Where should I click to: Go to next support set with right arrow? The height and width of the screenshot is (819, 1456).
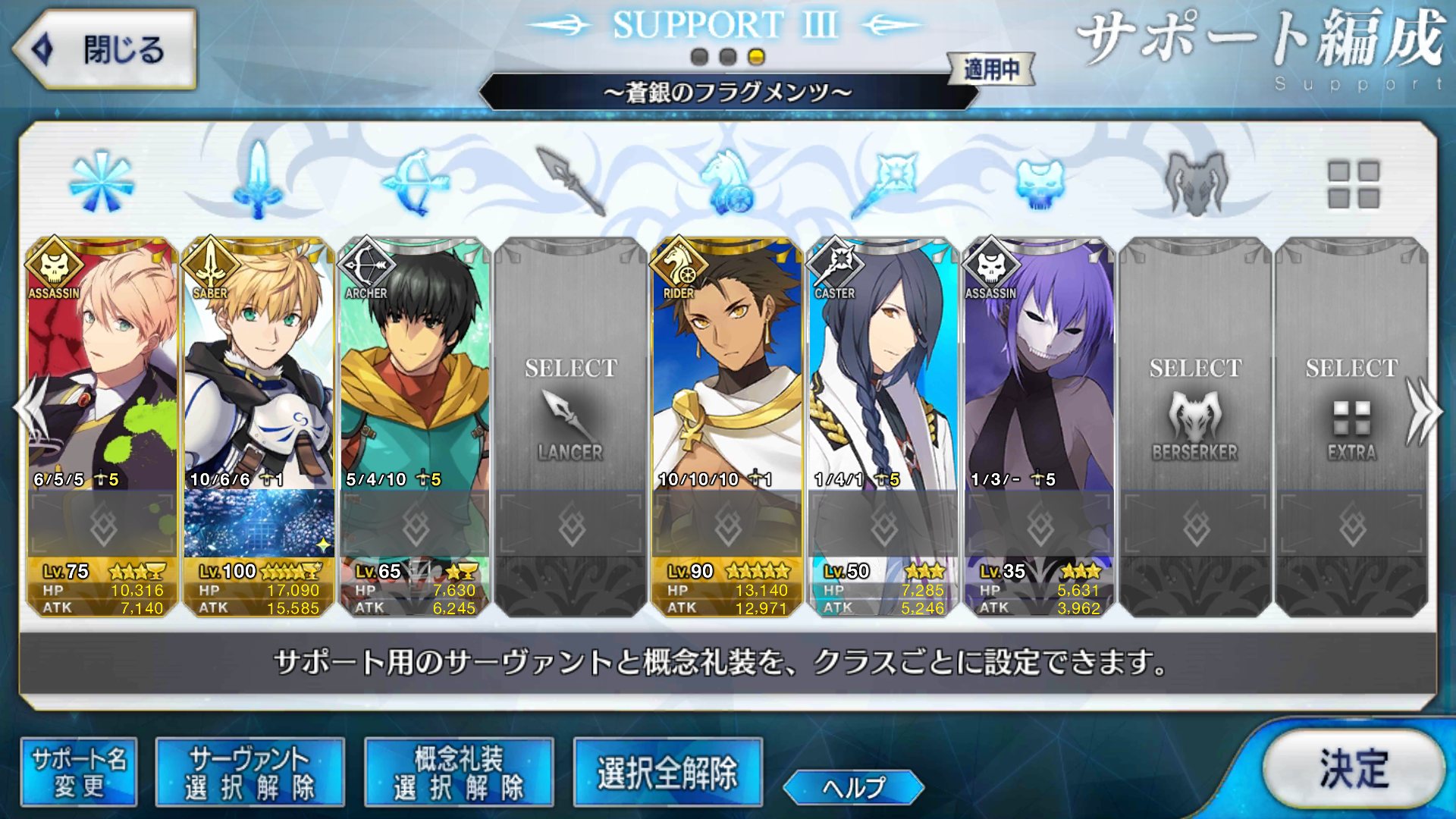point(1423,411)
